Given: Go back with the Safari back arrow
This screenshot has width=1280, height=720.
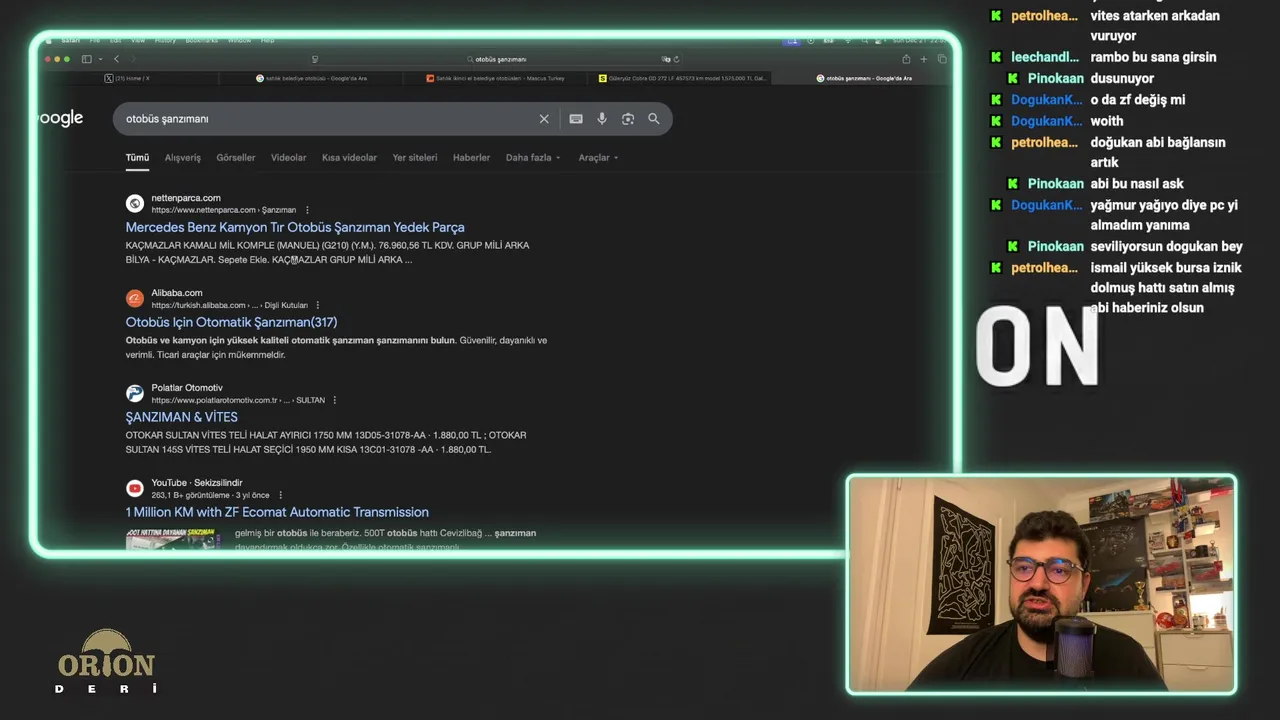Looking at the screenshot, I should (116, 59).
